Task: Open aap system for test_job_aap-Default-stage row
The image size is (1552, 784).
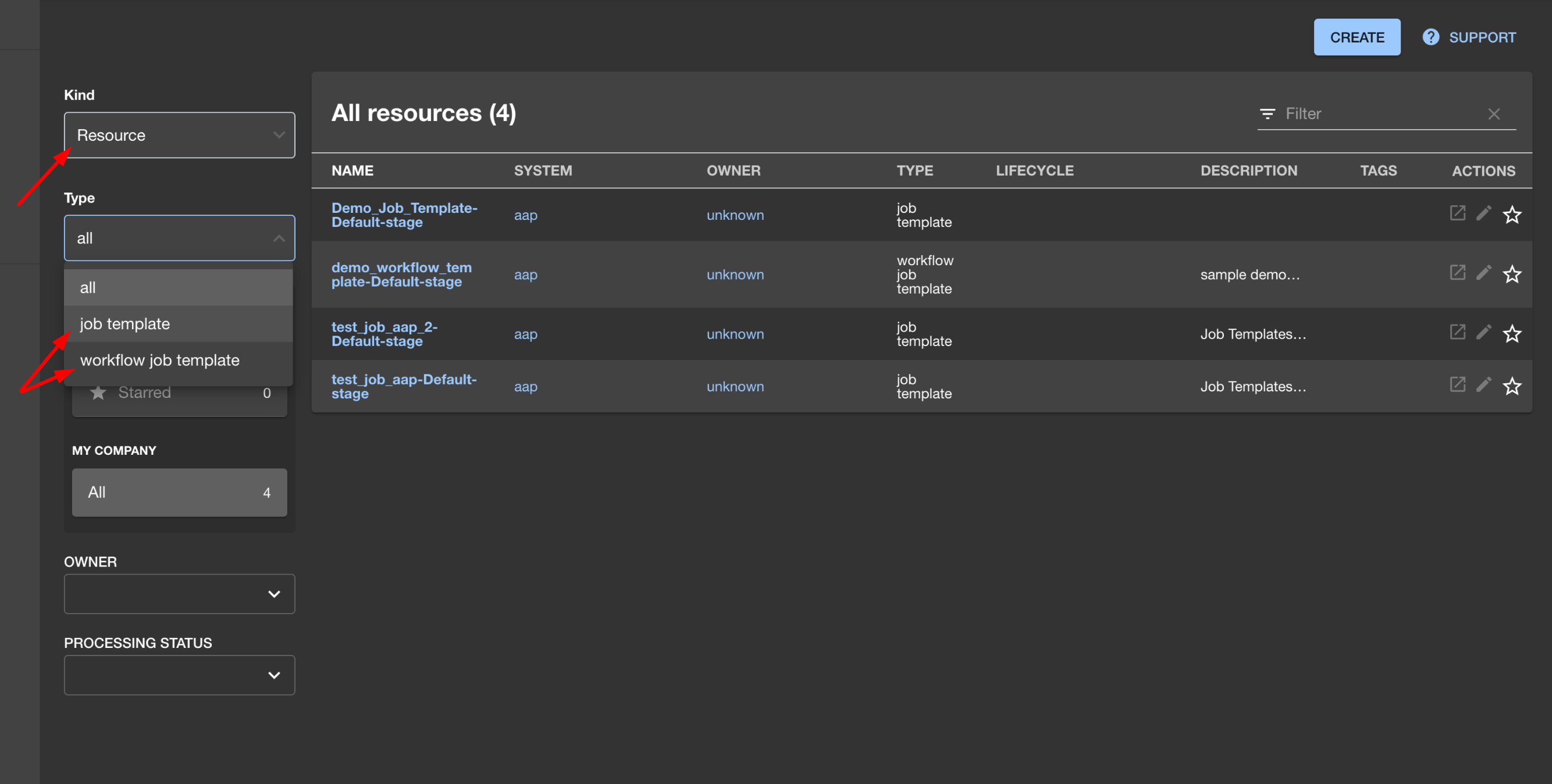Action: [525, 387]
